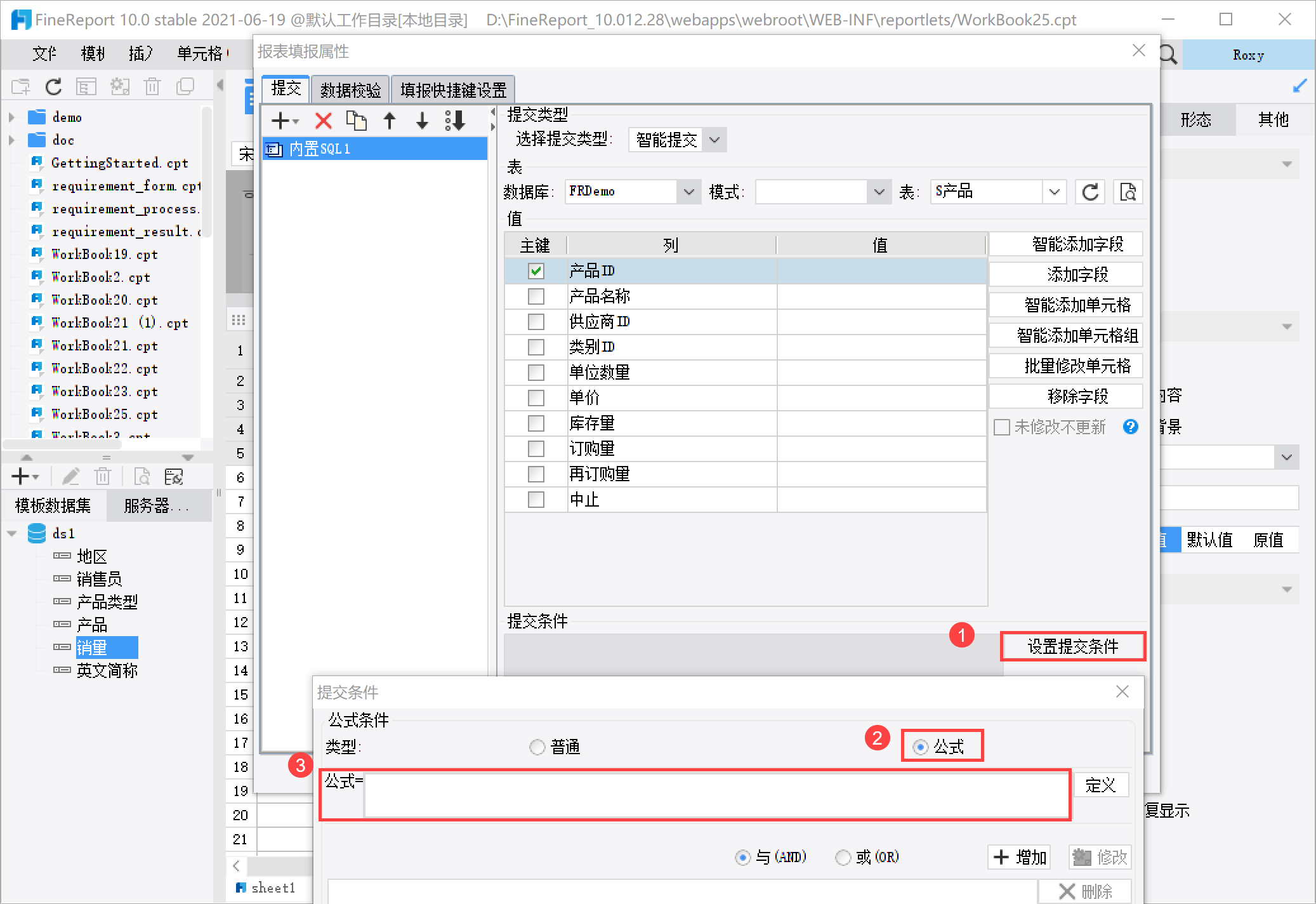The height and width of the screenshot is (904, 1316).
Task: Expand the demo folder in file tree
Action: point(11,117)
